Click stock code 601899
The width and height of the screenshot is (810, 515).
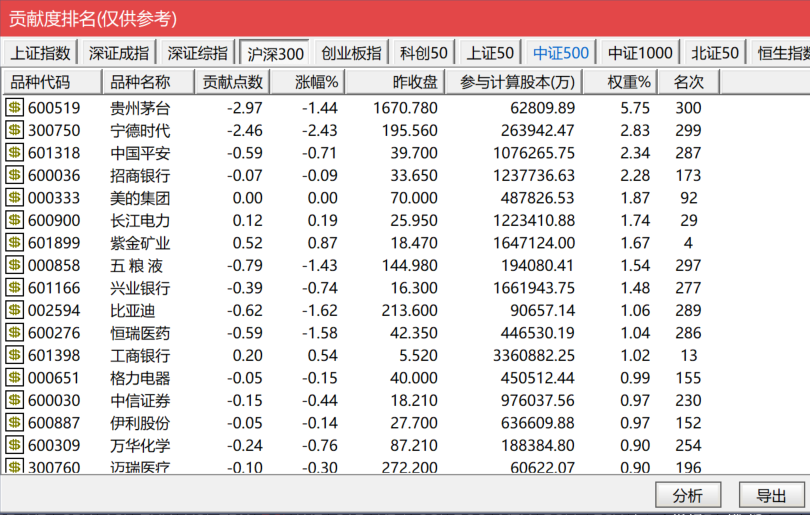click(54, 243)
